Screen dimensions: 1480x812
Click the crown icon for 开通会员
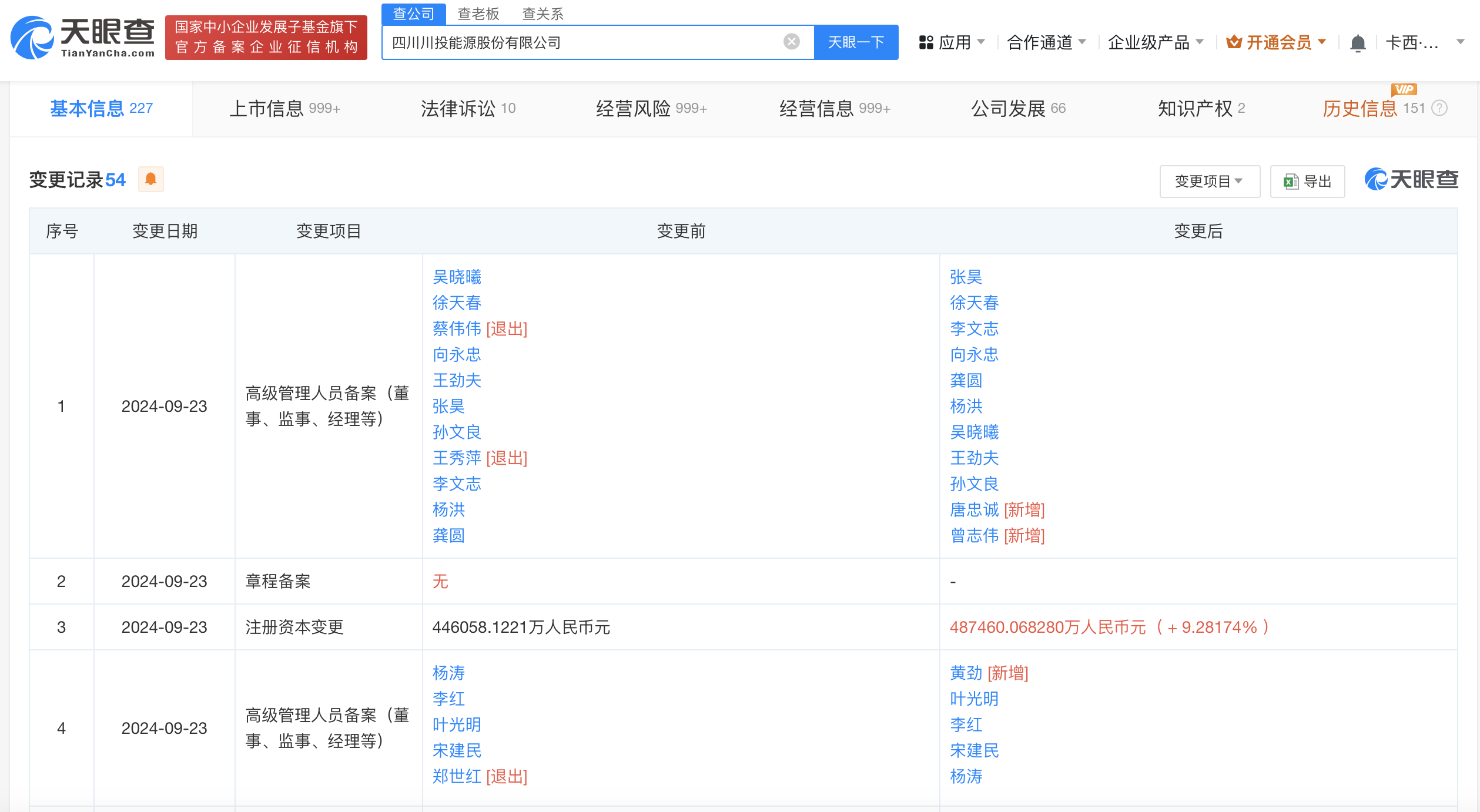1234,42
